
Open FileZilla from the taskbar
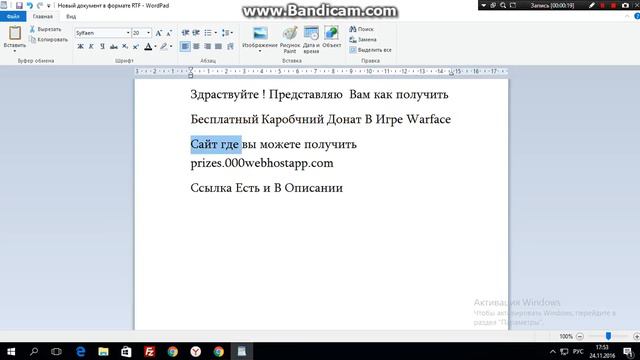pyautogui.click(x=149, y=351)
